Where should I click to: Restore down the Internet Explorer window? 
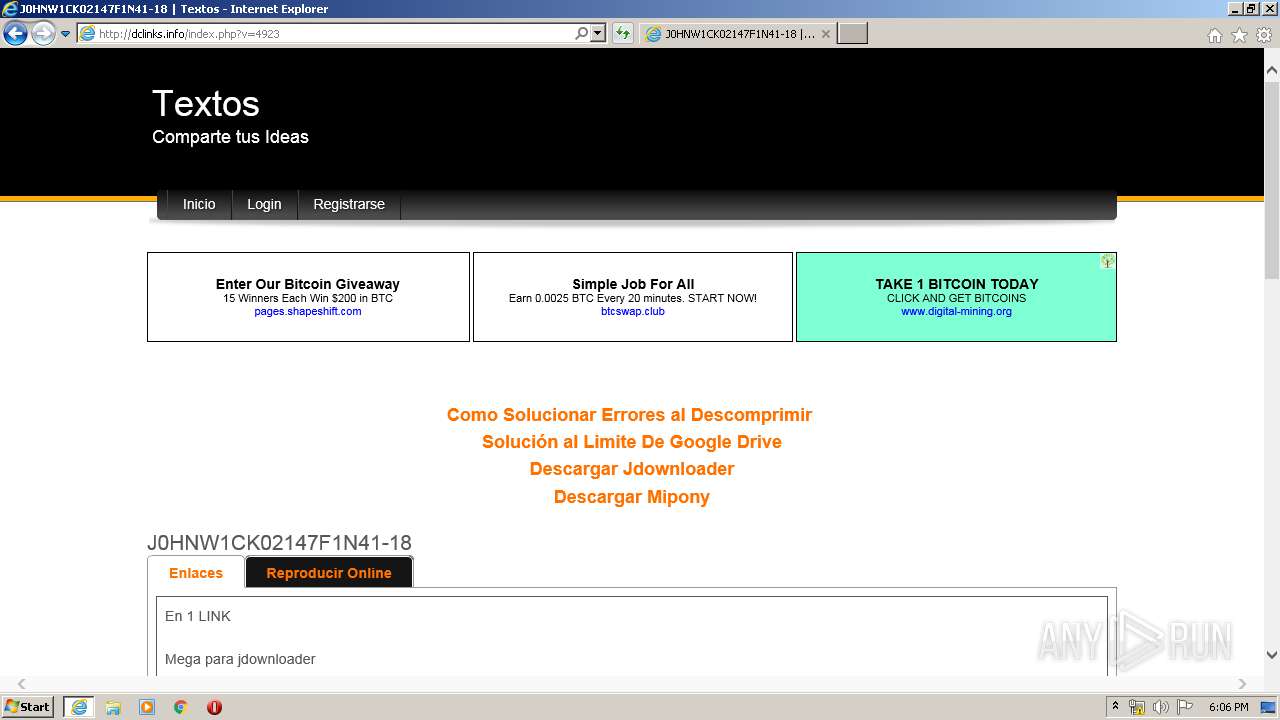click(x=1250, y=8)
